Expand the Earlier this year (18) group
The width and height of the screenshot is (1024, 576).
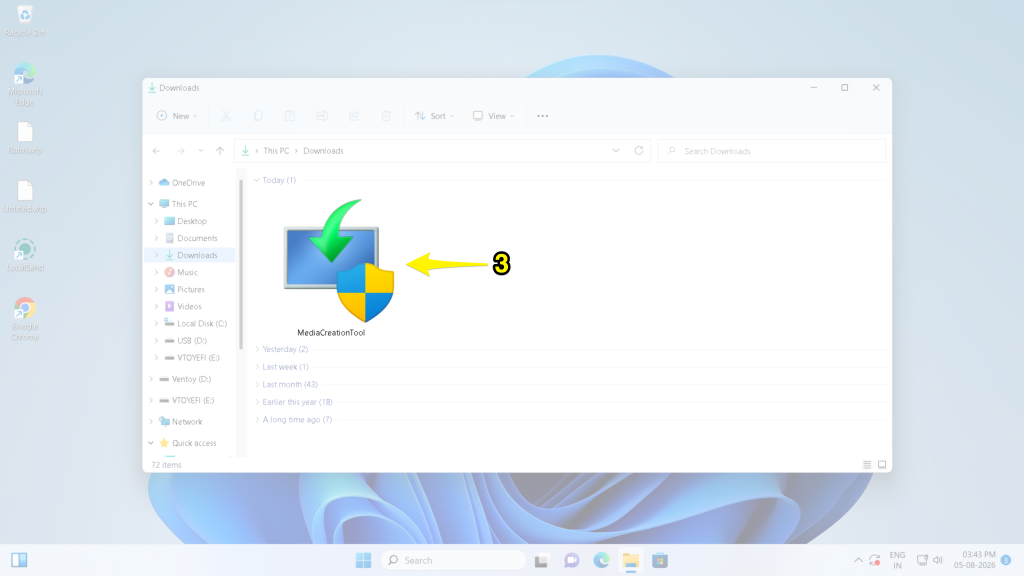(257, 402)
